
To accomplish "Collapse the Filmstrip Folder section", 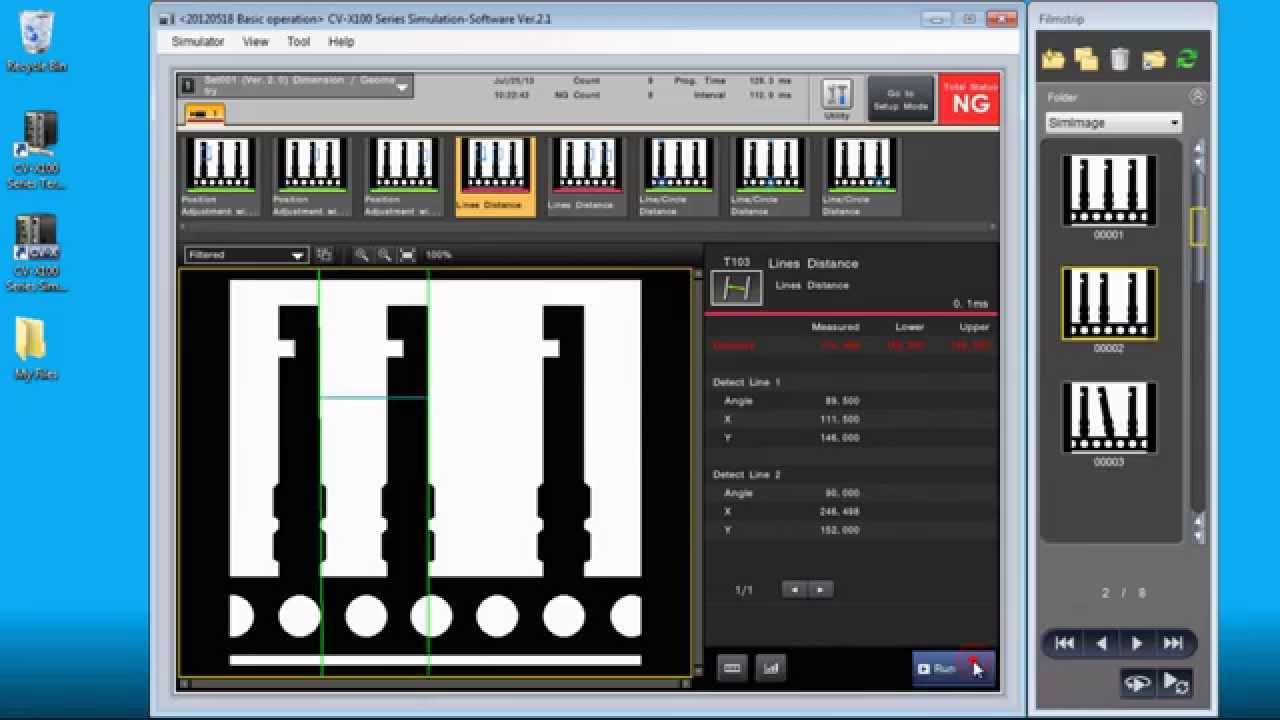I will pos(1197,97).
